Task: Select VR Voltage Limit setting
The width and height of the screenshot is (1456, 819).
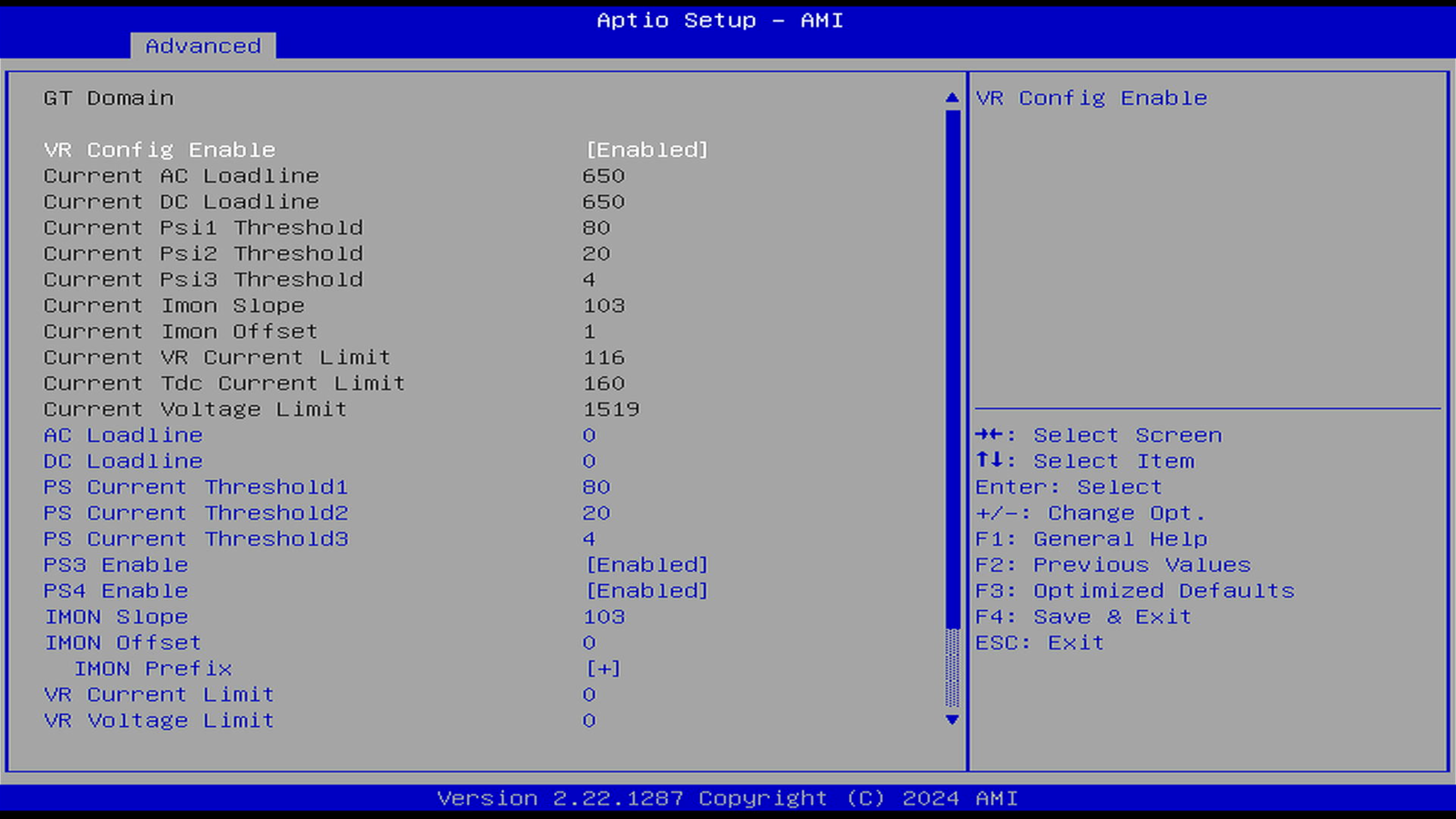Action: pos(159,721)
